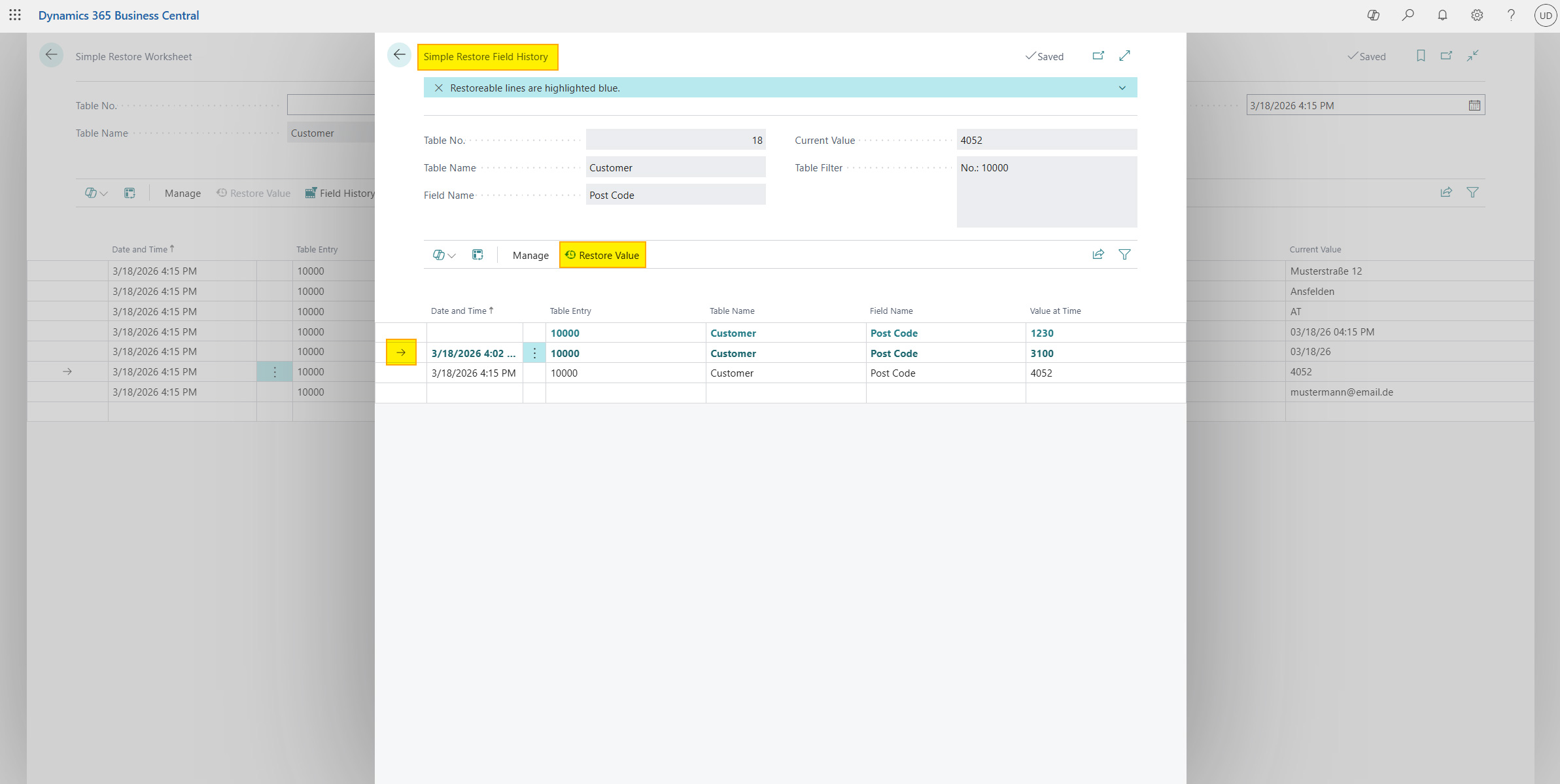Click the Restore Value action

click(602, 256)
